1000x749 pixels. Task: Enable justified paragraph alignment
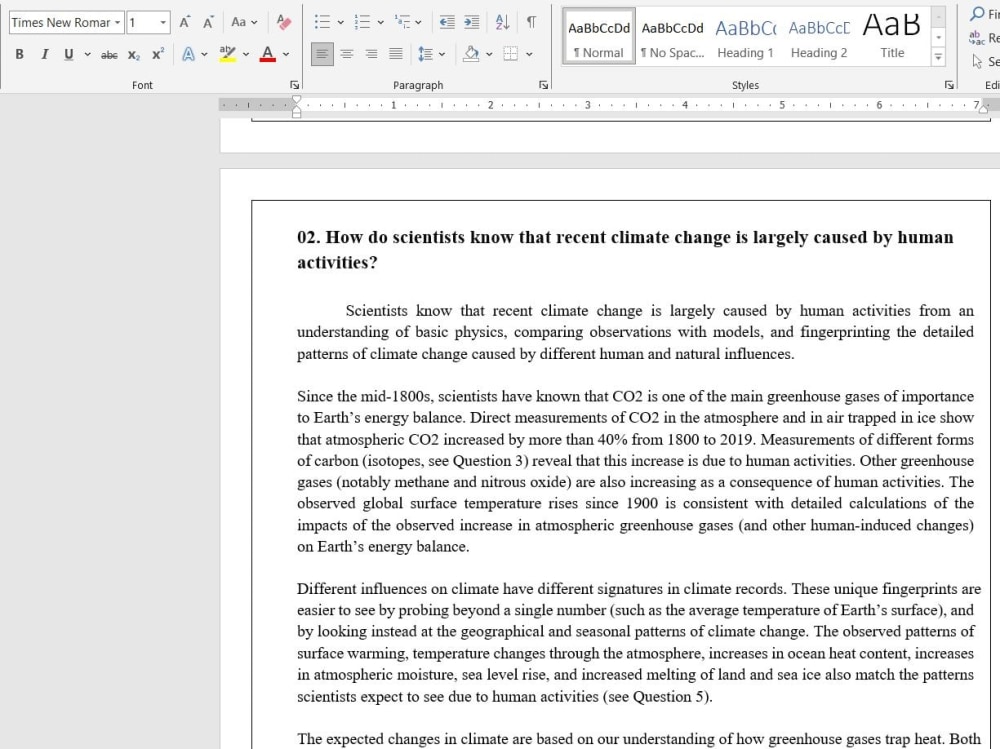tap(395, 55)
